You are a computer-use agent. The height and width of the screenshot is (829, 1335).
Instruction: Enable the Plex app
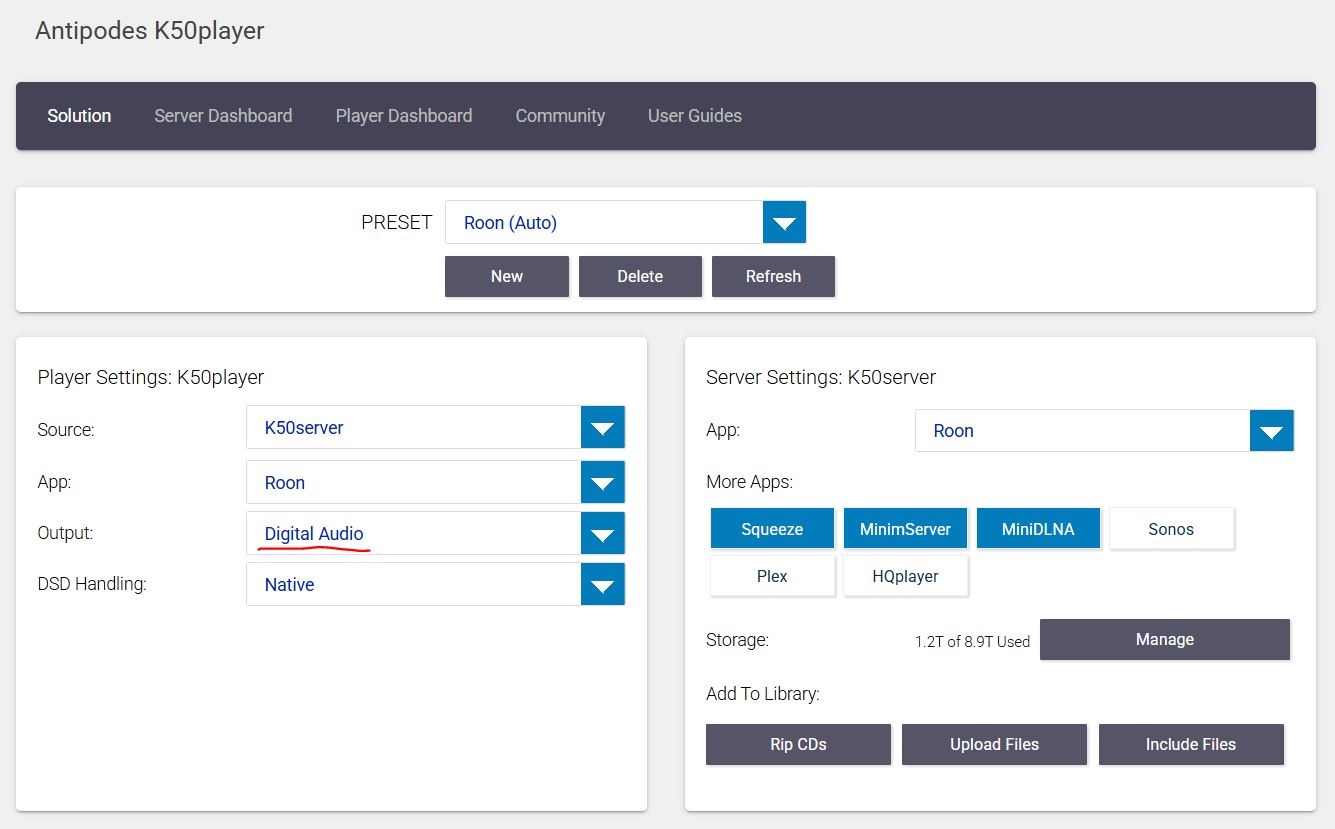tap(772, 576)
